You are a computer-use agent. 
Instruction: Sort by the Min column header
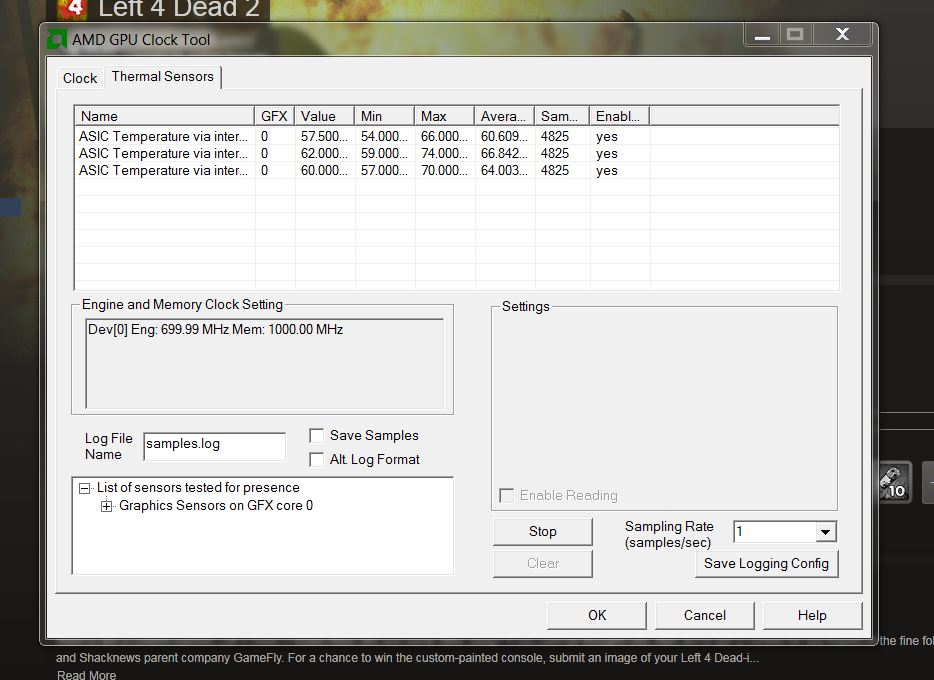click(x=385, y=116)
